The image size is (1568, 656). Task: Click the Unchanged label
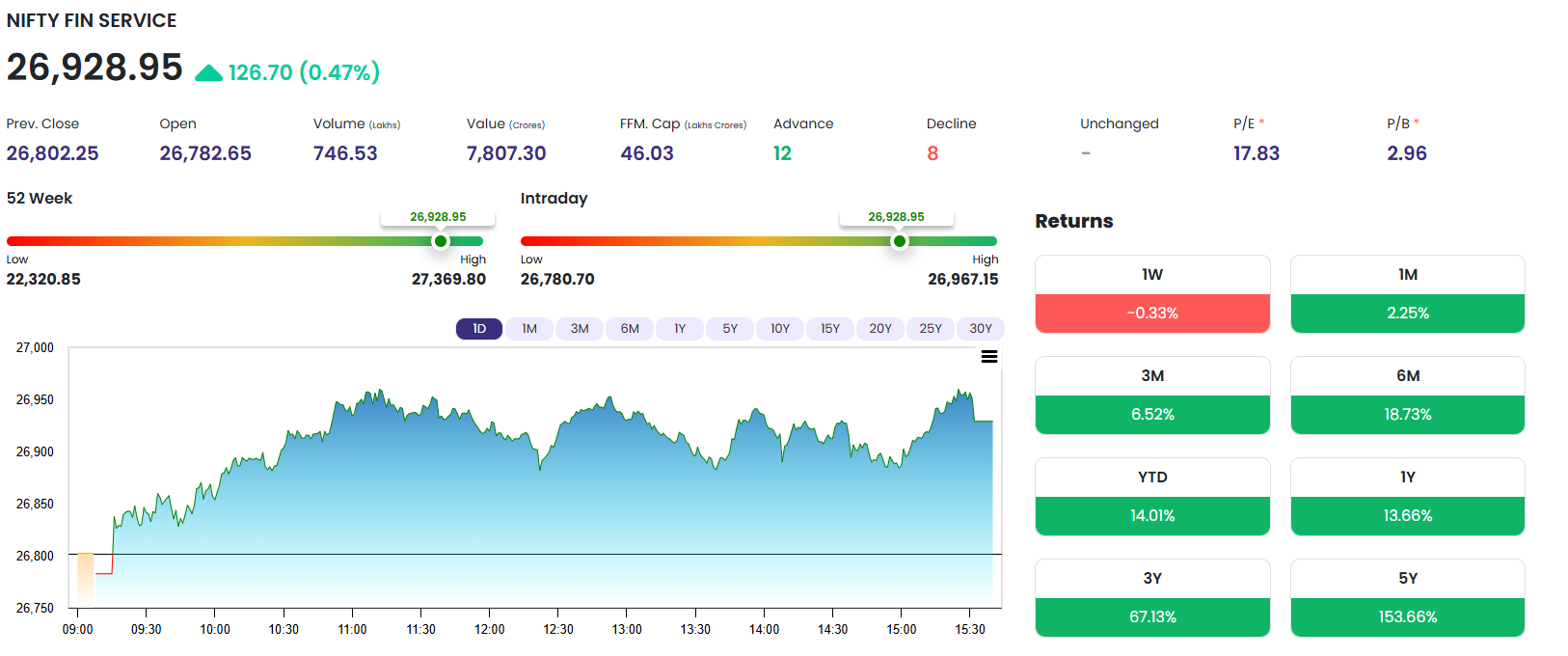(1120, 123)
